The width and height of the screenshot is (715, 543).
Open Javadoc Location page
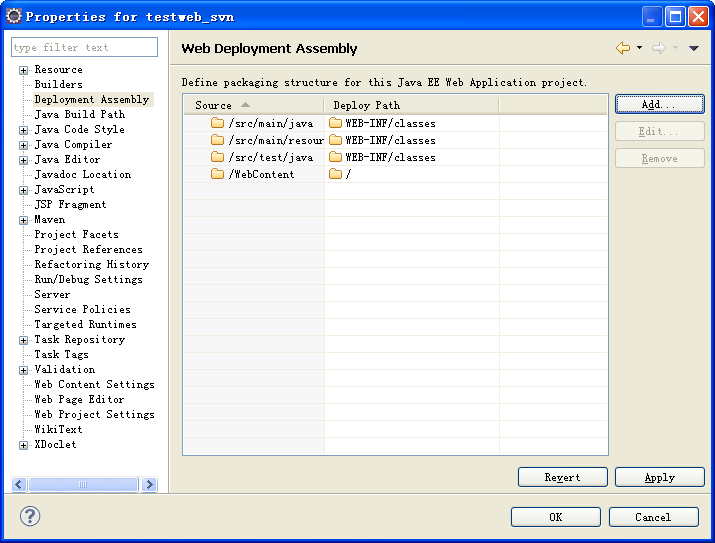click(83, 174)
